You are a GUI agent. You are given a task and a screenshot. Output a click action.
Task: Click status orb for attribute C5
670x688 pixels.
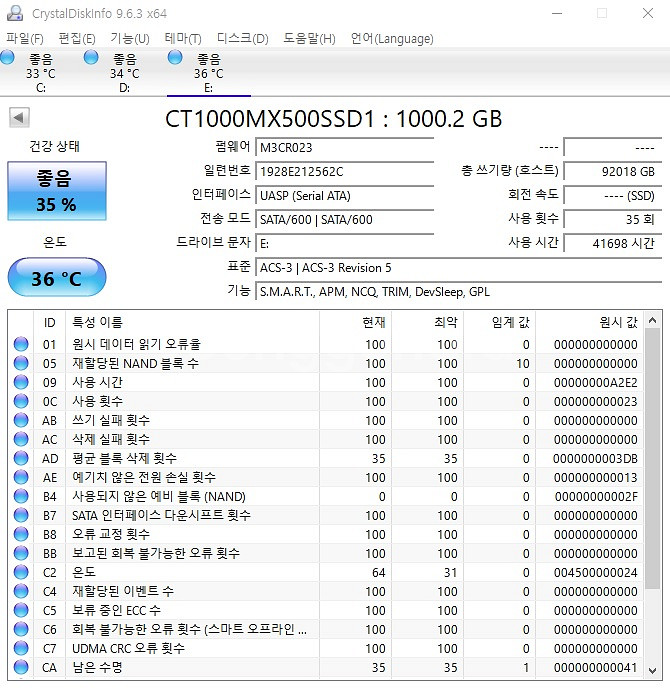[21, 610]
